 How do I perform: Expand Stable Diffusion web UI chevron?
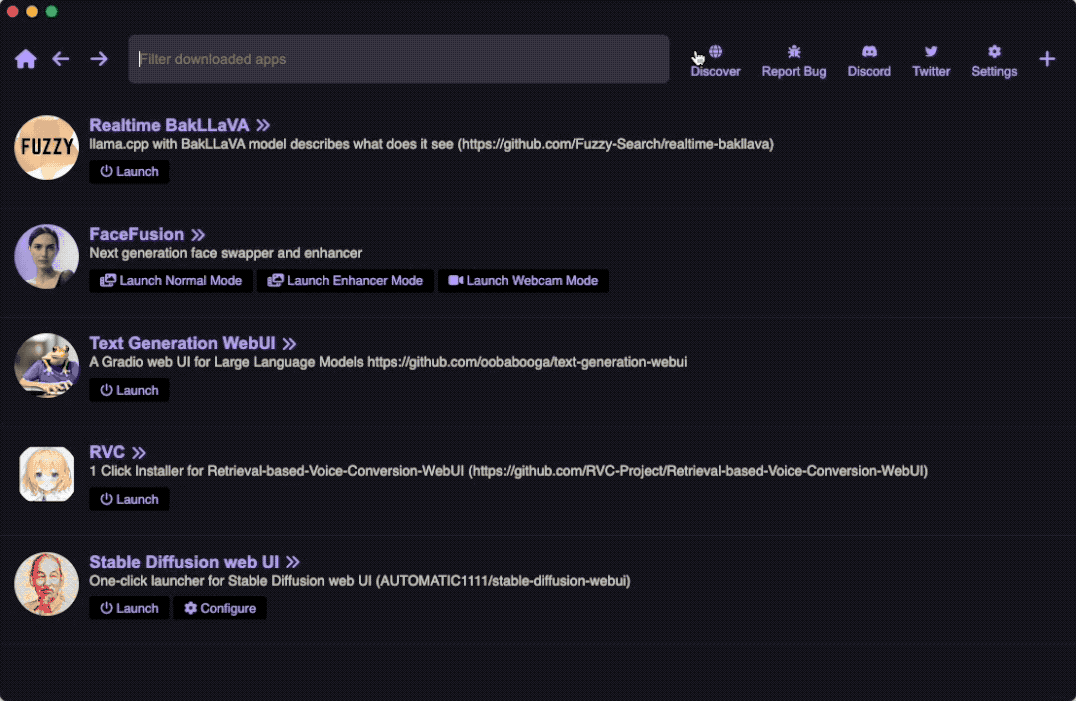coord(292,562)
